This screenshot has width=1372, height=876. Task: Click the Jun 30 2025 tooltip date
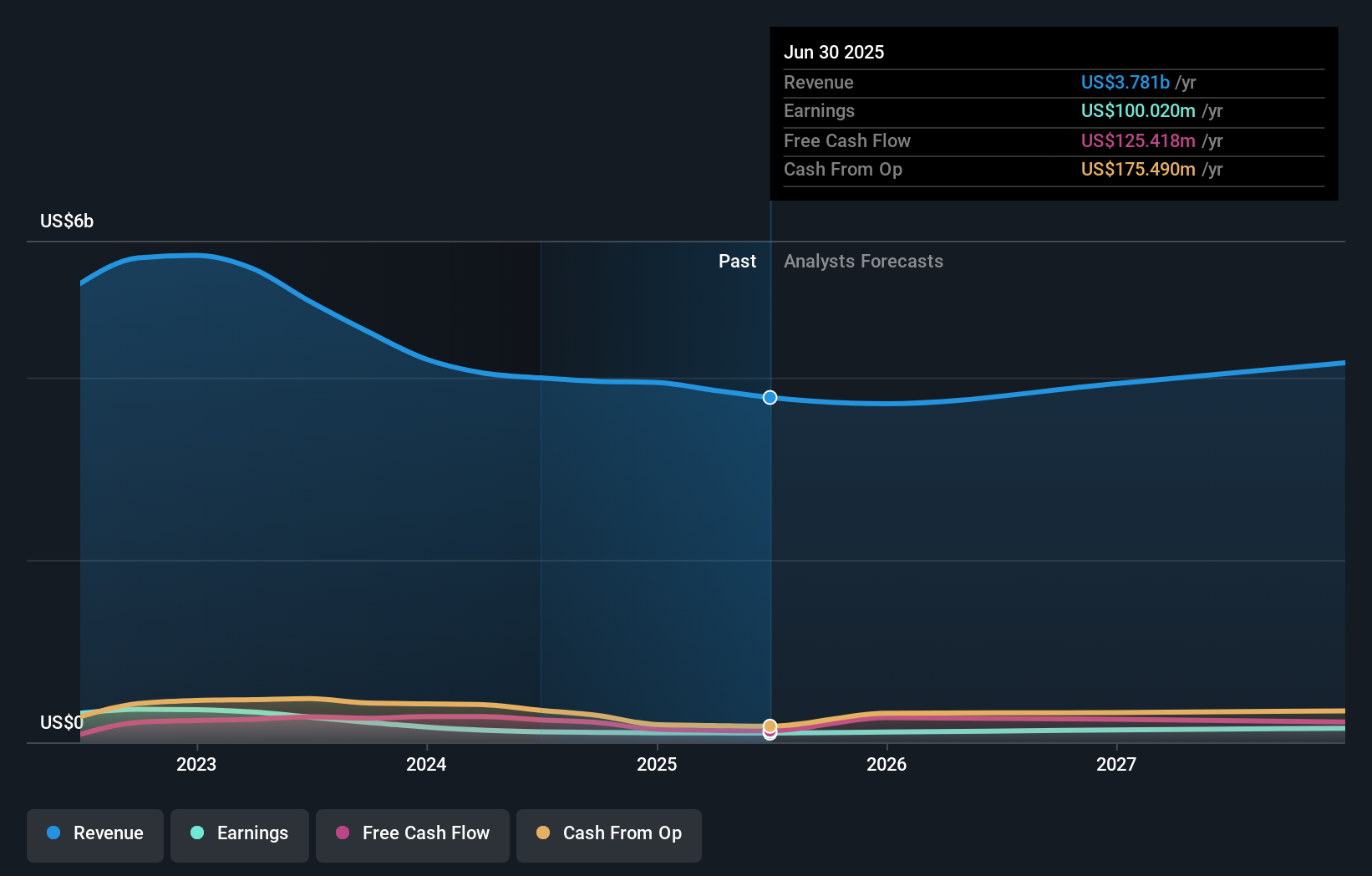pos(834,52)
